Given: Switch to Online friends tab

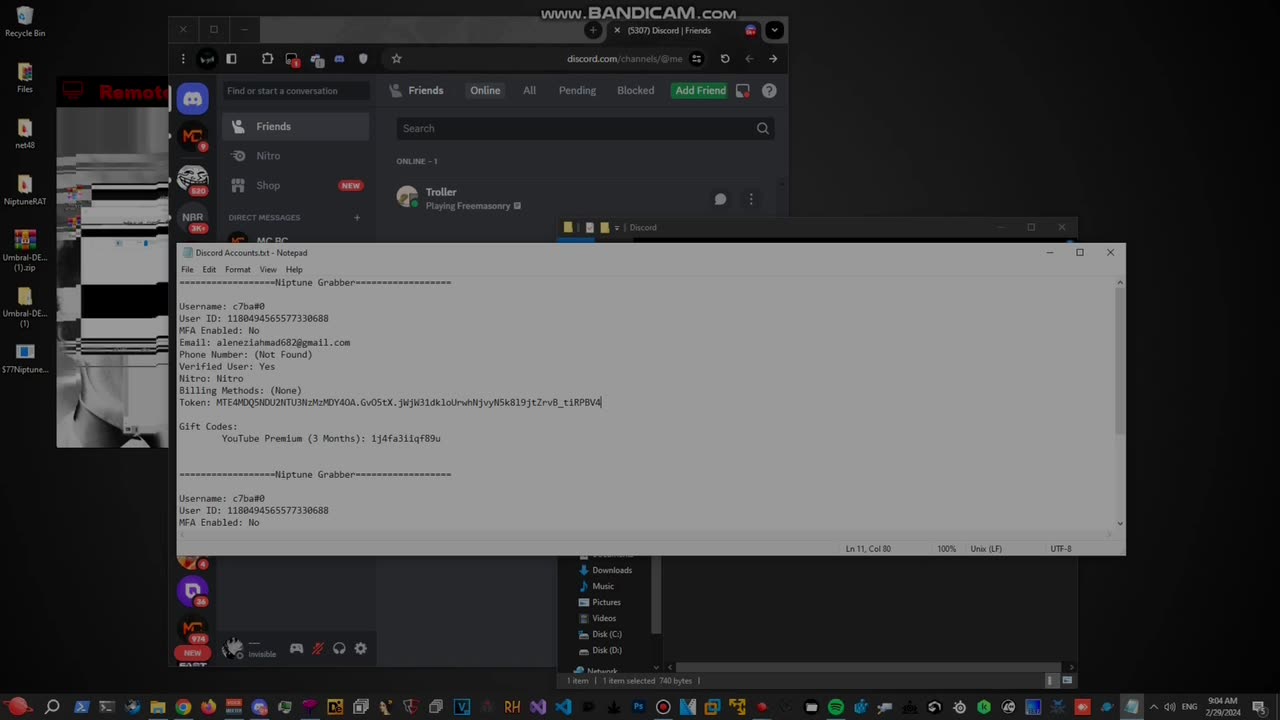Looking at the screenshot, I should tap(485, 90).
